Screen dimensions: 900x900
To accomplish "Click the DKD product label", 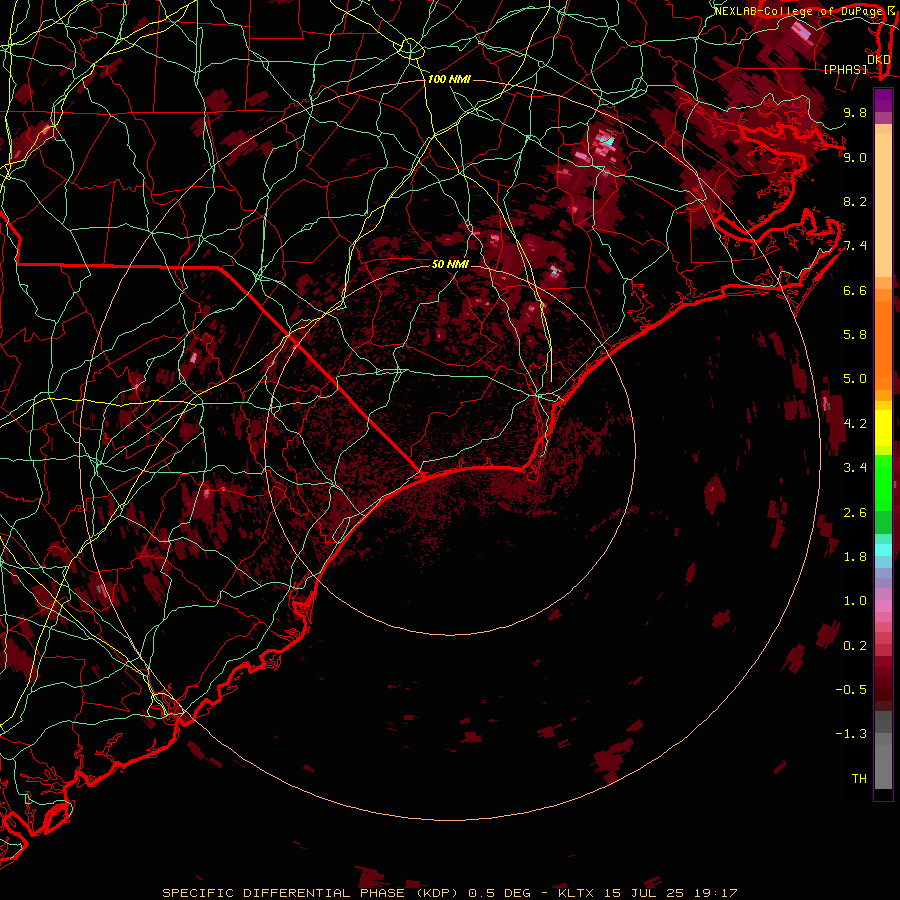I will [x=879, y=59].
